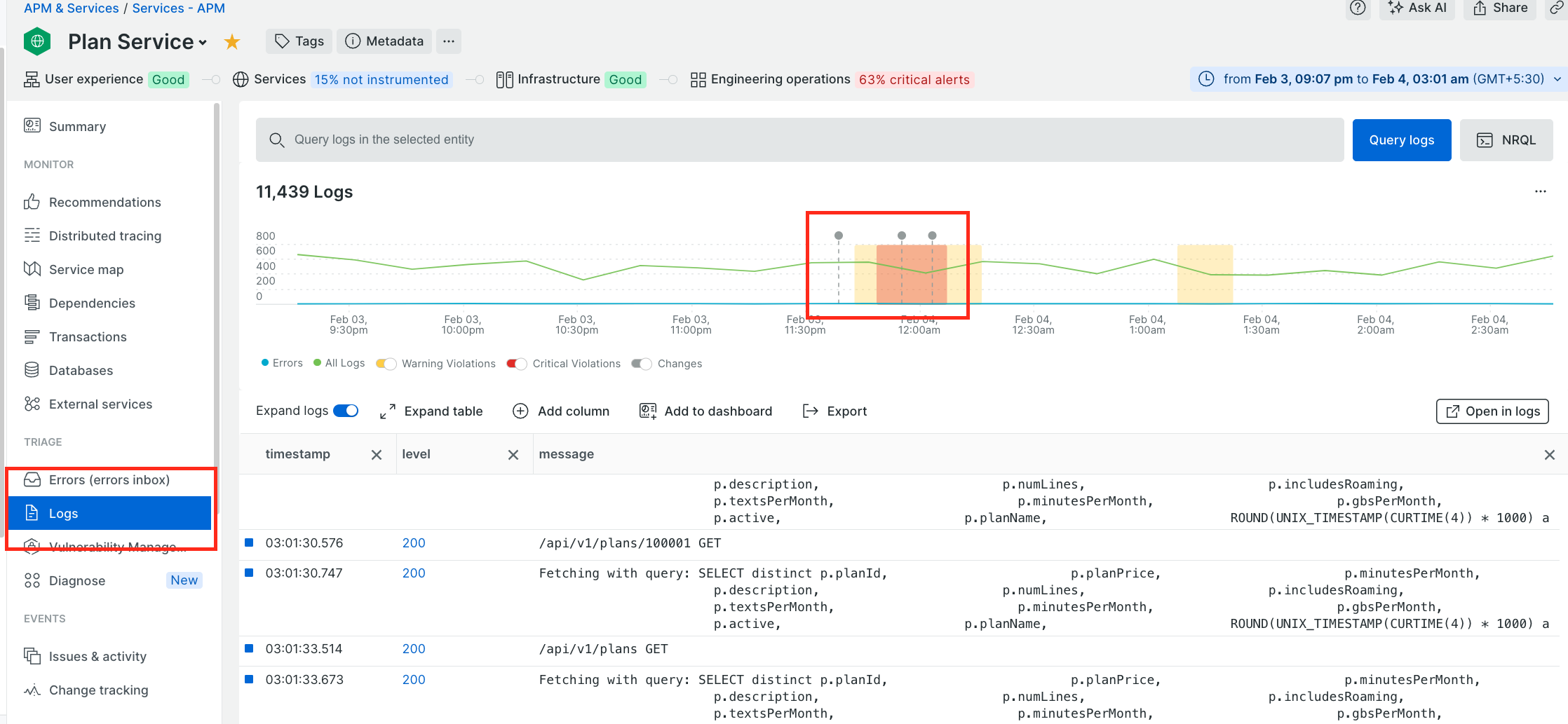Click the External services icon

[32, 404]
